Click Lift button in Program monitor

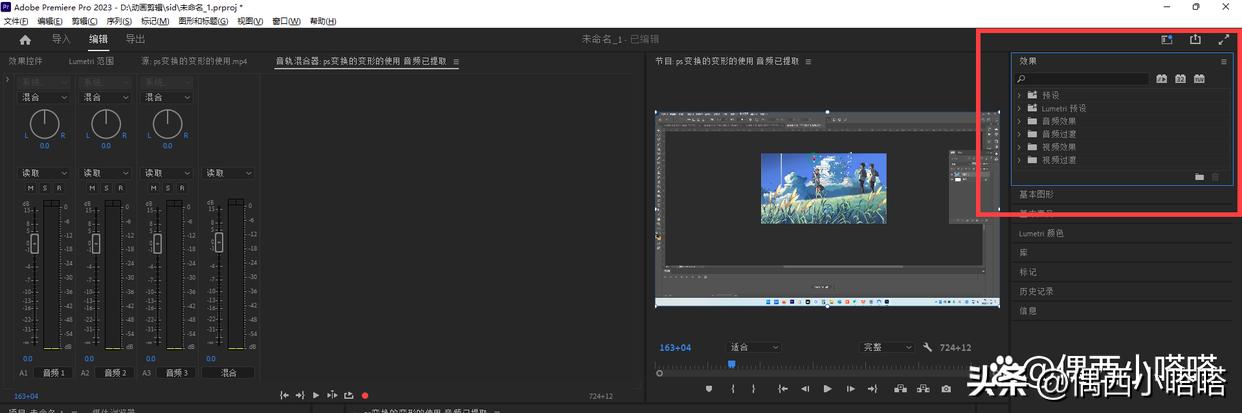[x=900, y=389]
